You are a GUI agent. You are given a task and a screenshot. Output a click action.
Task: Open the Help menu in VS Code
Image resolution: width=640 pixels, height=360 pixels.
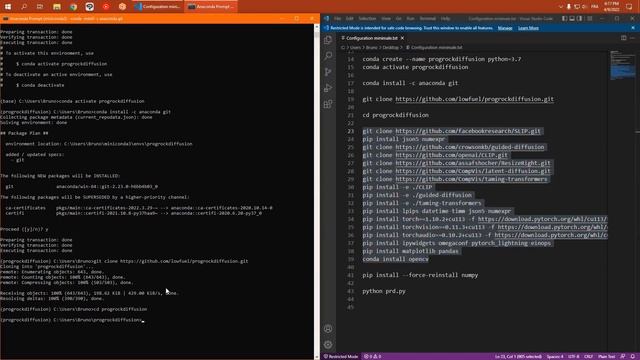point(445,18)
